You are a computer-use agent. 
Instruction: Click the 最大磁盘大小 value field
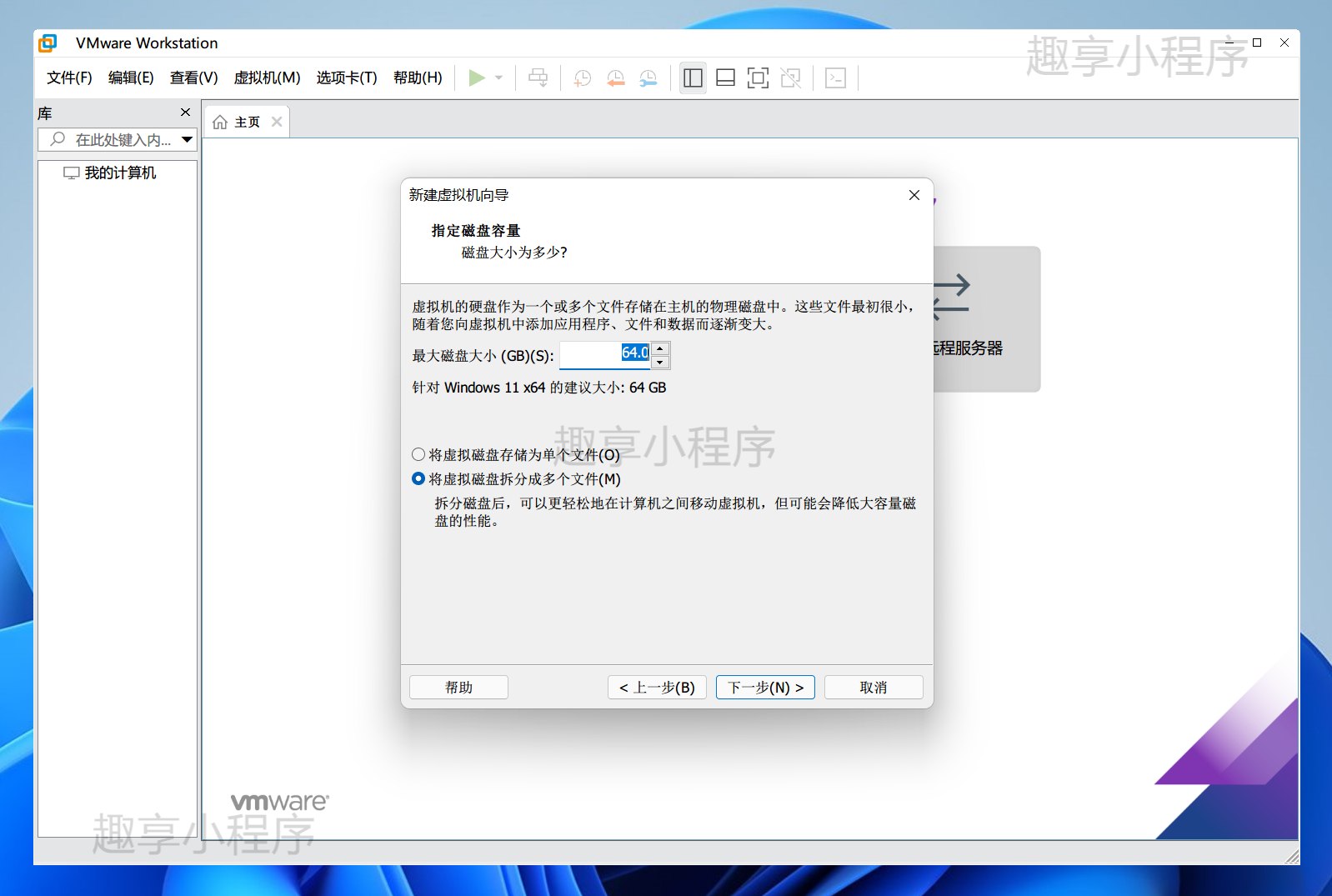[x=605, y=355]
